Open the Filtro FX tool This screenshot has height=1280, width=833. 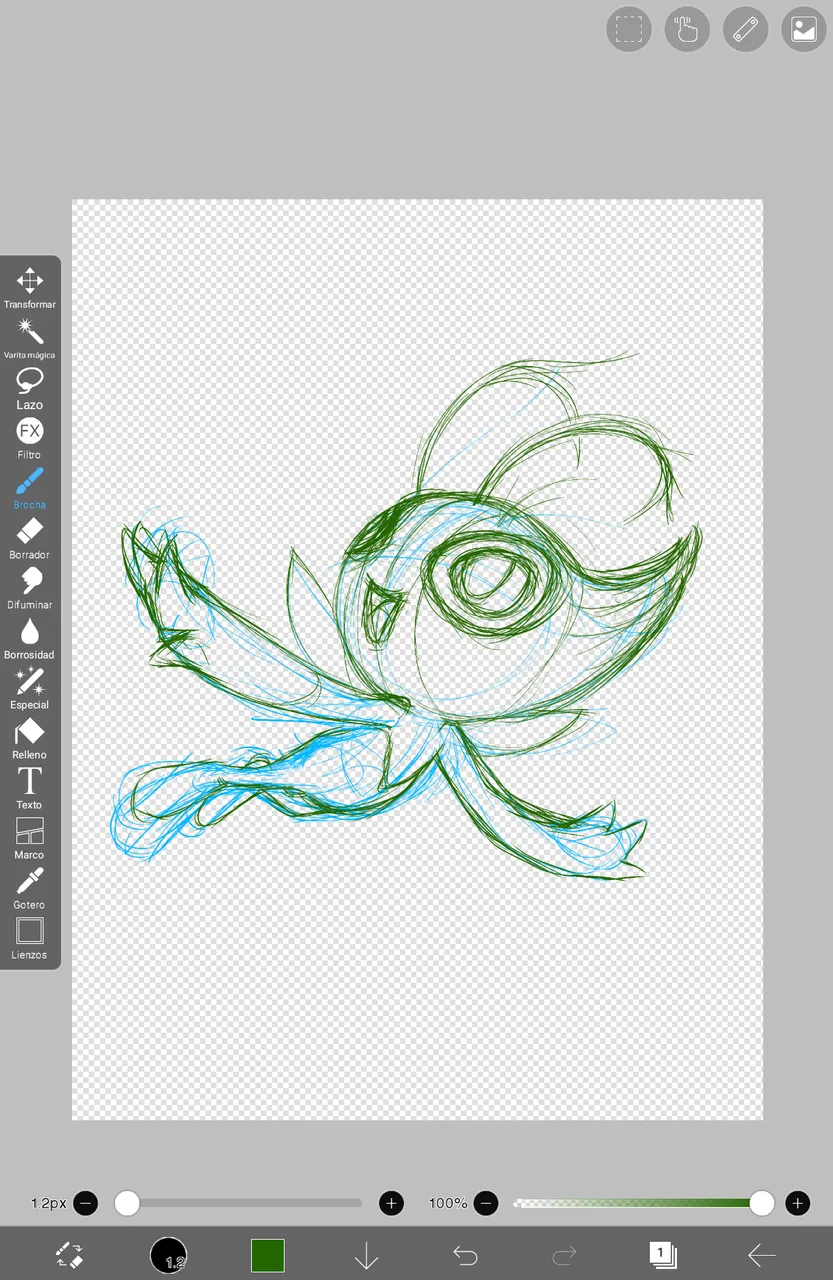click(30, 438)
